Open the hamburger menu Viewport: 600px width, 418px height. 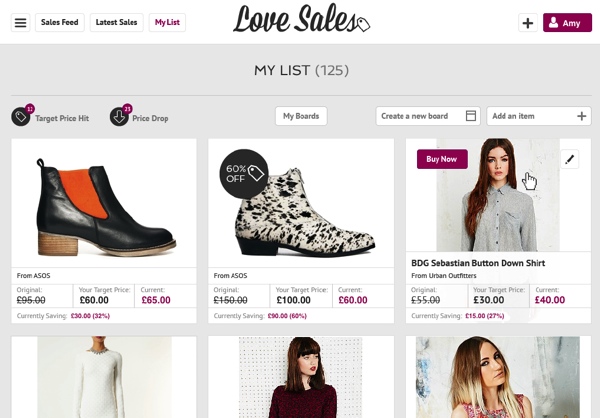click(x=20, y=23)
